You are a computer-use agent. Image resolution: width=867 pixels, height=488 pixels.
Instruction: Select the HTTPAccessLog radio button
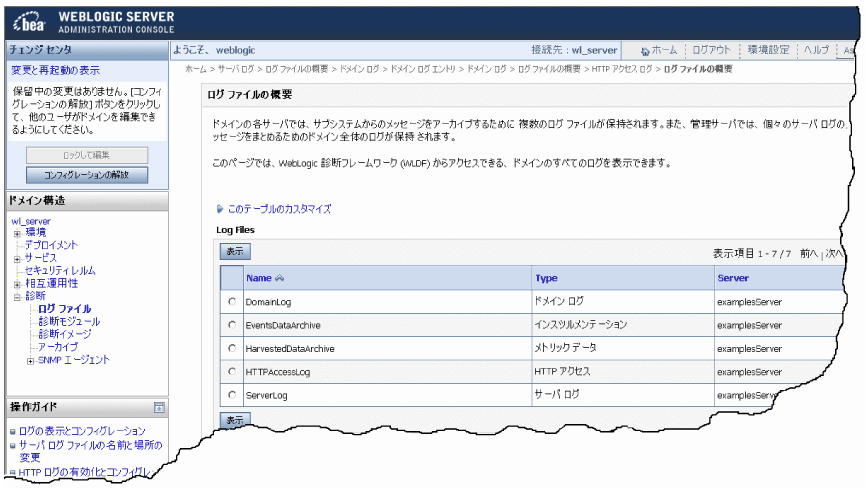(232, 371)
